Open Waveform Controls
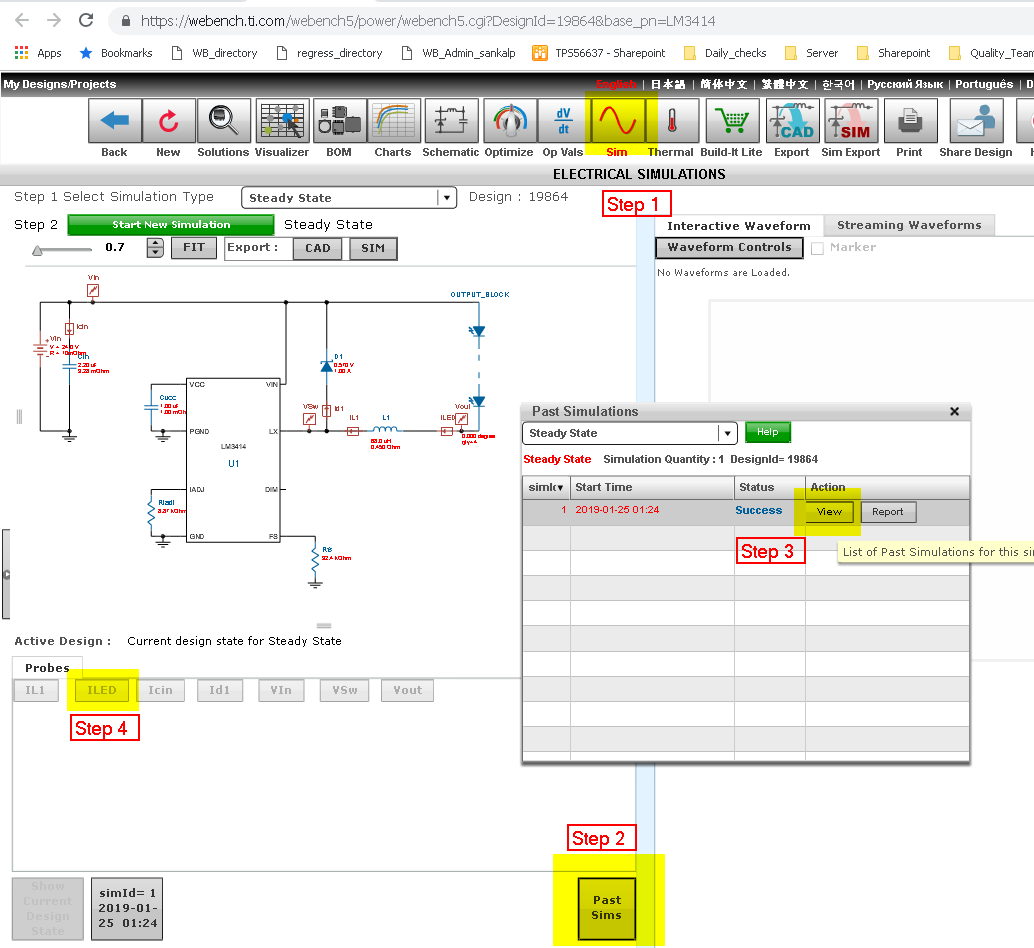 point(729,247)
